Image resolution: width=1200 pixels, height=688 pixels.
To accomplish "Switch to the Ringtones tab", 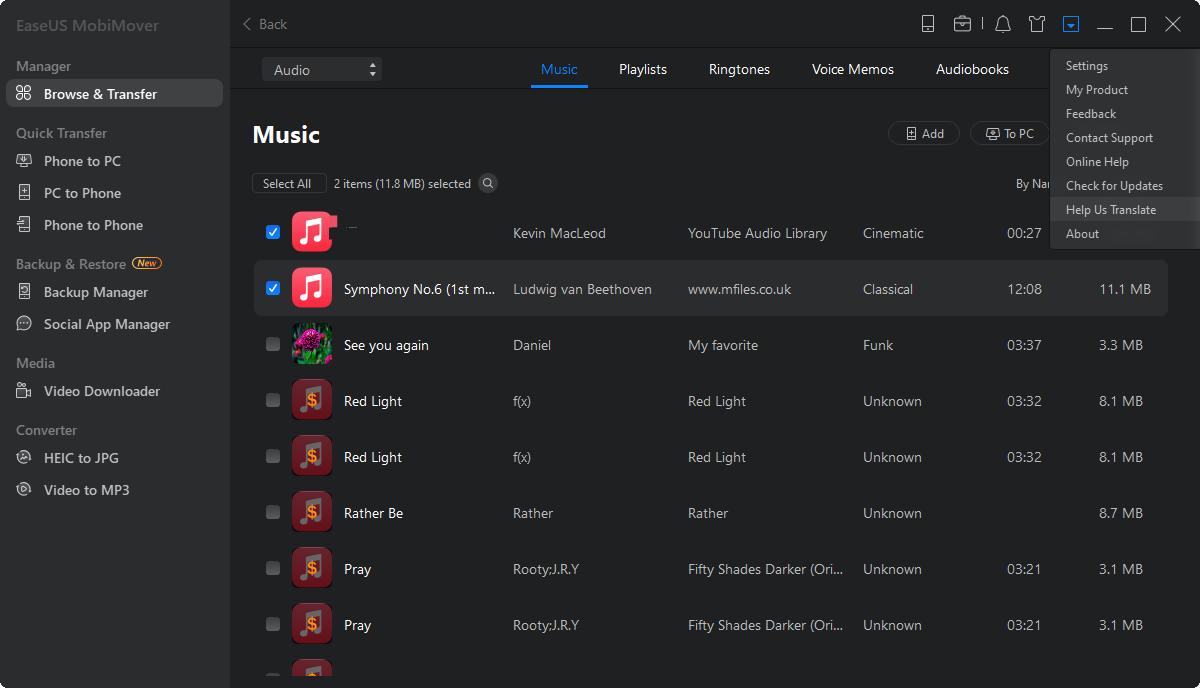I will click(739, 69).
